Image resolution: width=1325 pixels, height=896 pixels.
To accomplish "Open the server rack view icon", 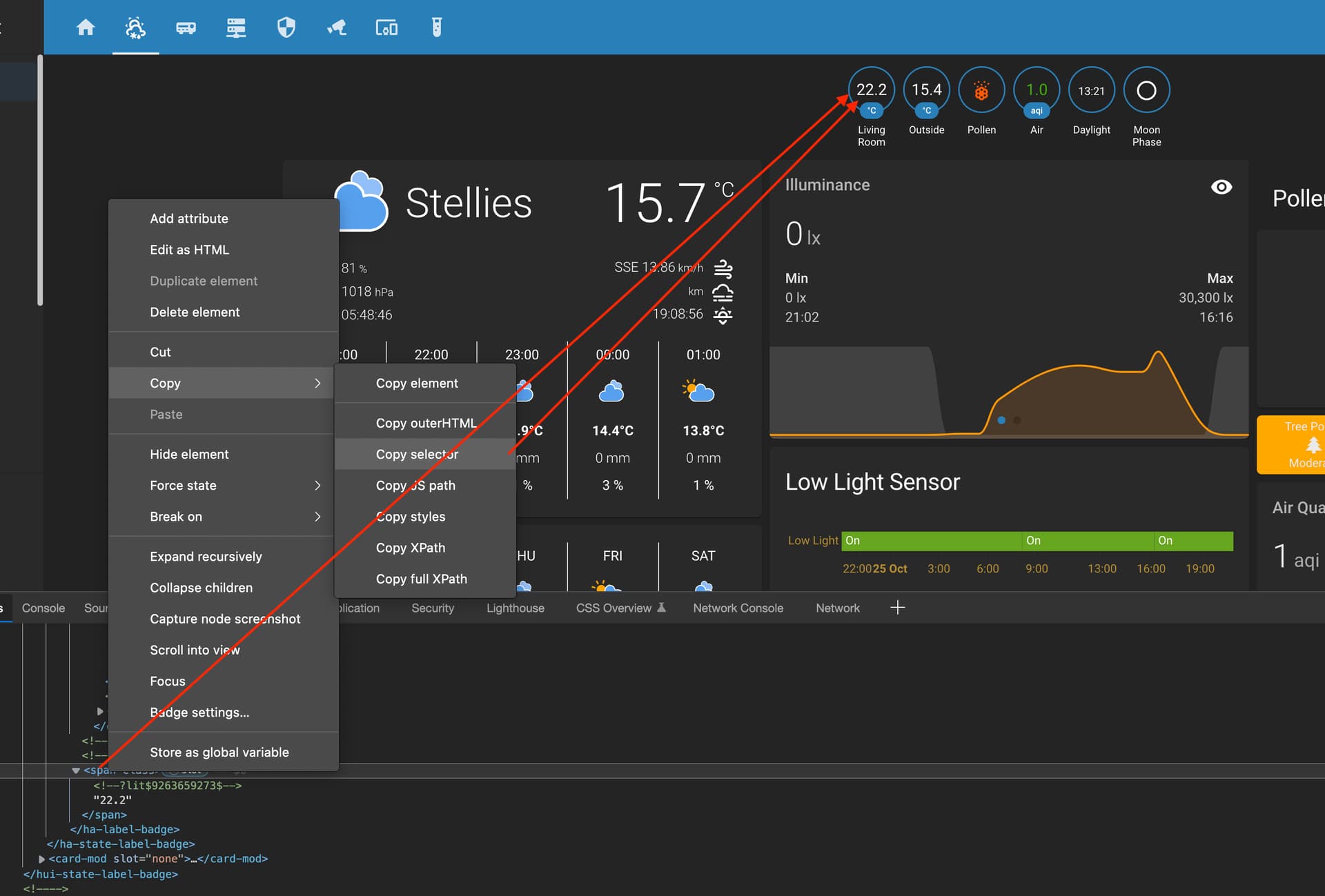I will pyautogui.click(x=236, y=28).
